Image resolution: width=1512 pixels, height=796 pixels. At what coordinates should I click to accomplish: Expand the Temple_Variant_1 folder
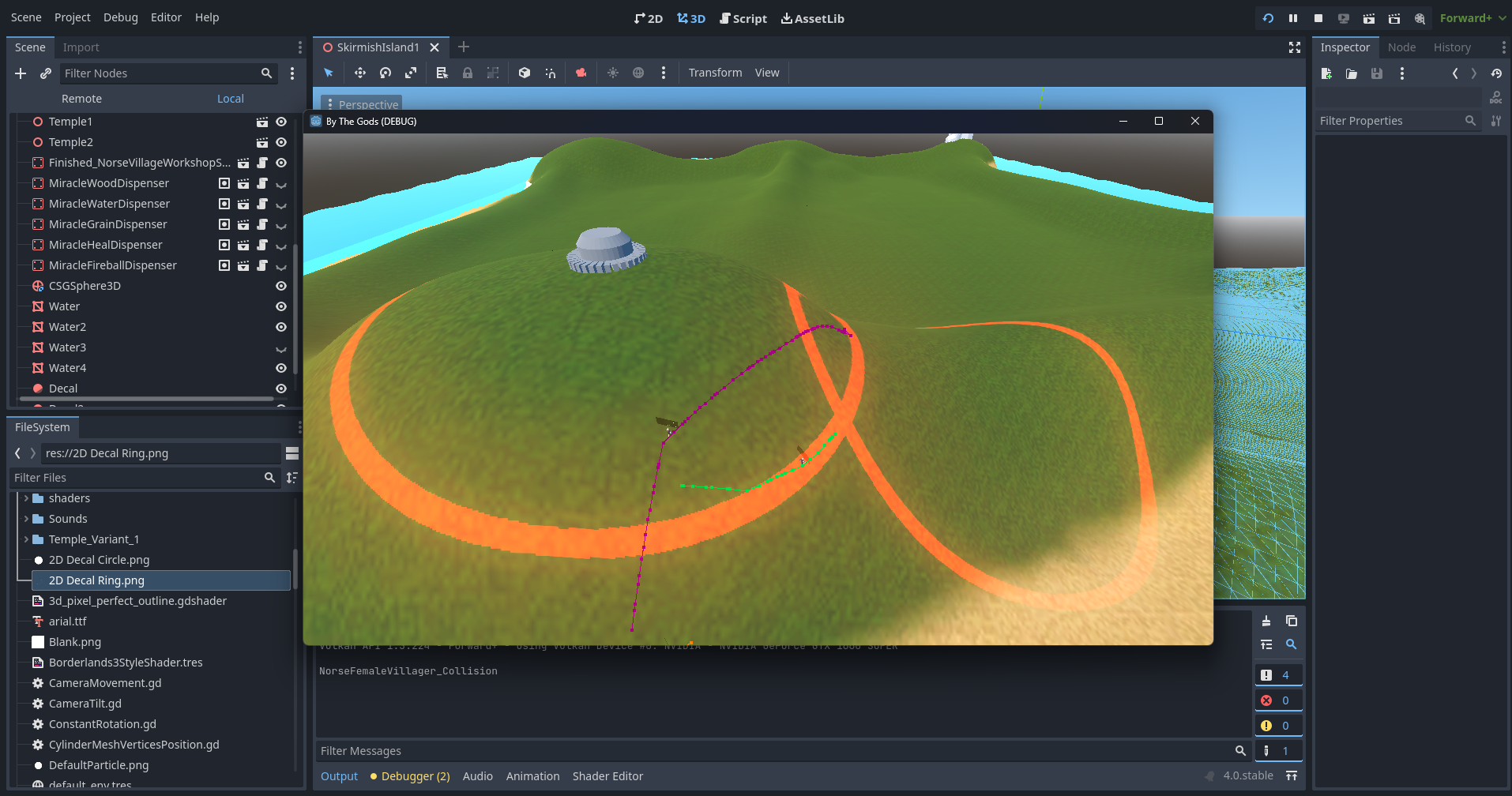click(26, 539)
